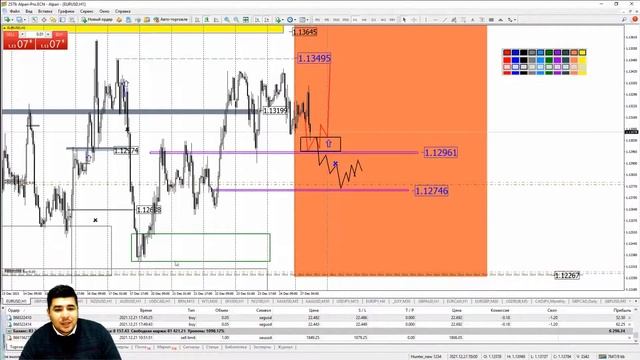Zoom in on the chart icon
Viewport: 640px width, 360px height.
tap(227, 20)
